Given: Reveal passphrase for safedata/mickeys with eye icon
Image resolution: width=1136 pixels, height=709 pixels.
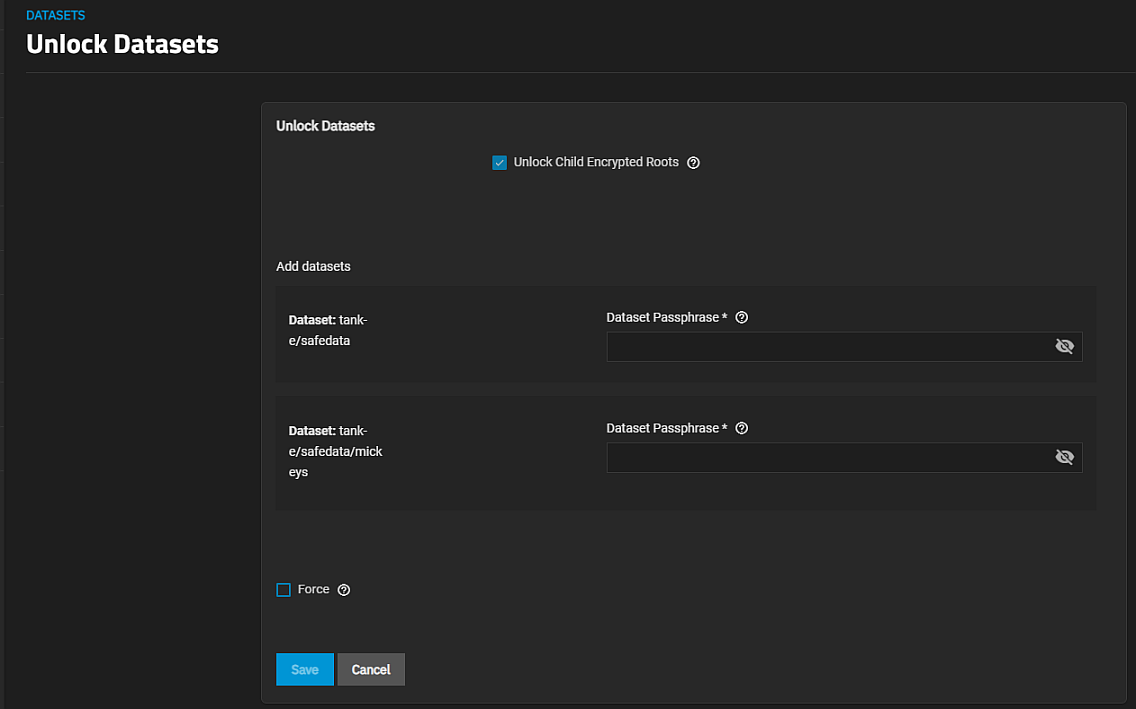Looking at the screenshot, I should [x=1064, y=458].
